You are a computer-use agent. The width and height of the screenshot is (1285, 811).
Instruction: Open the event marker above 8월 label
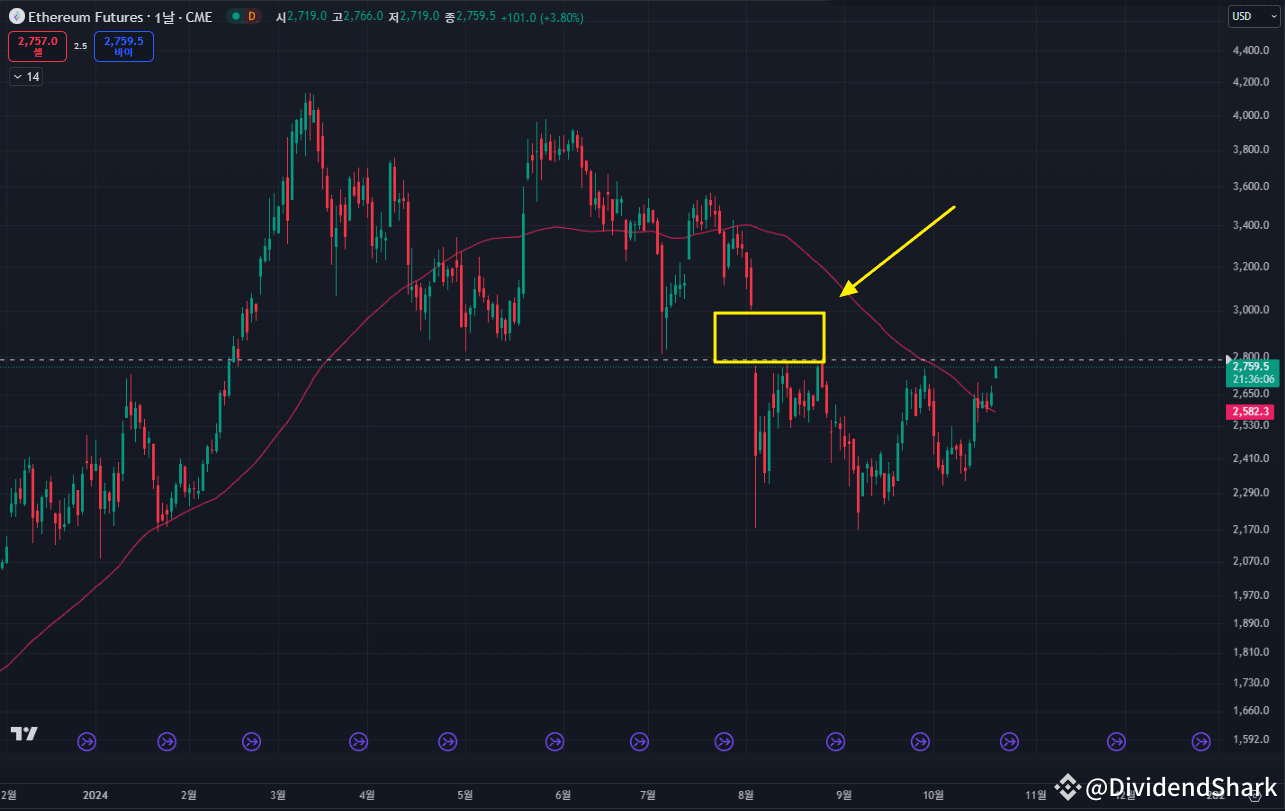(725, 741)
